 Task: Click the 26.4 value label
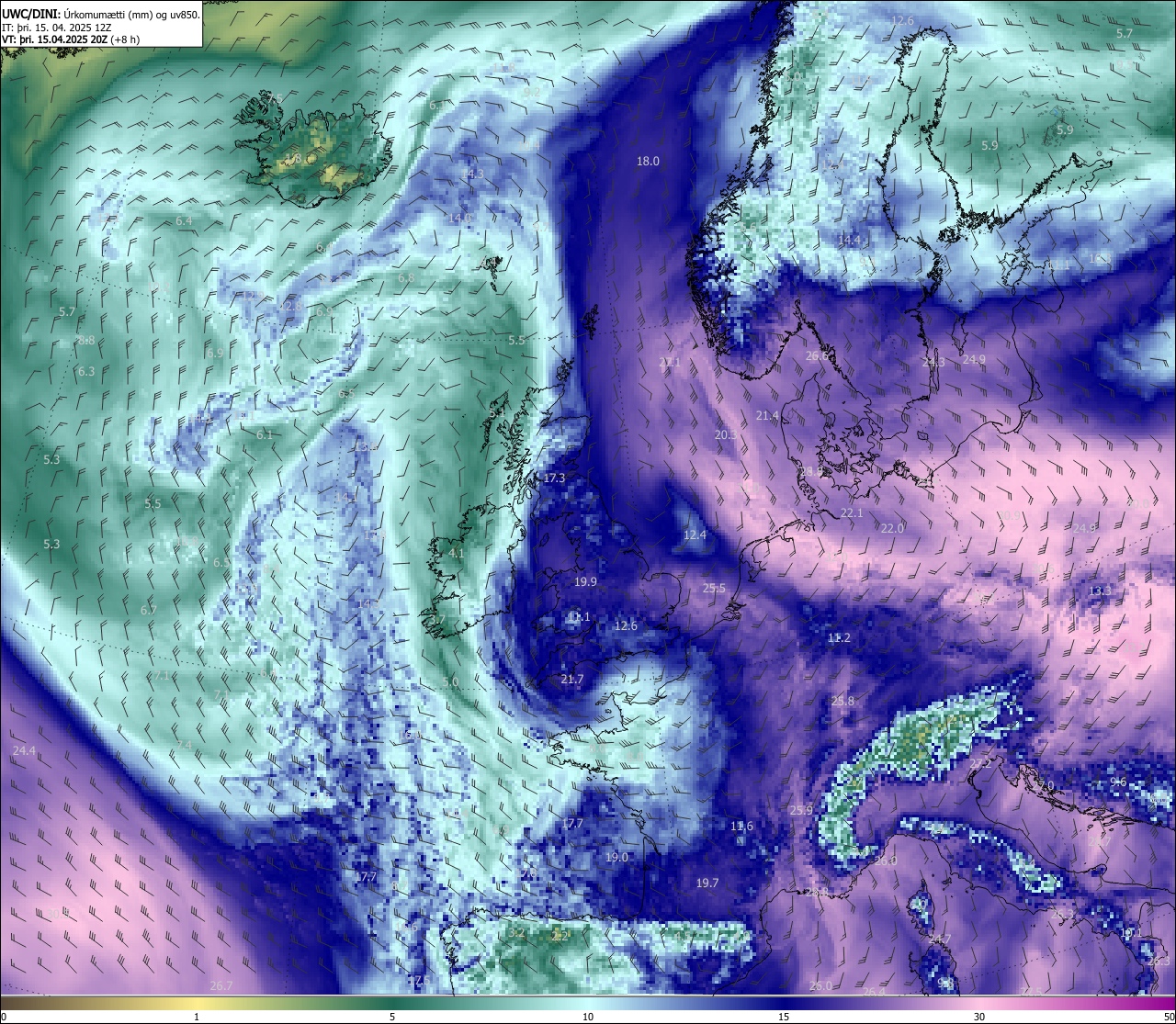tap(874, 991)
